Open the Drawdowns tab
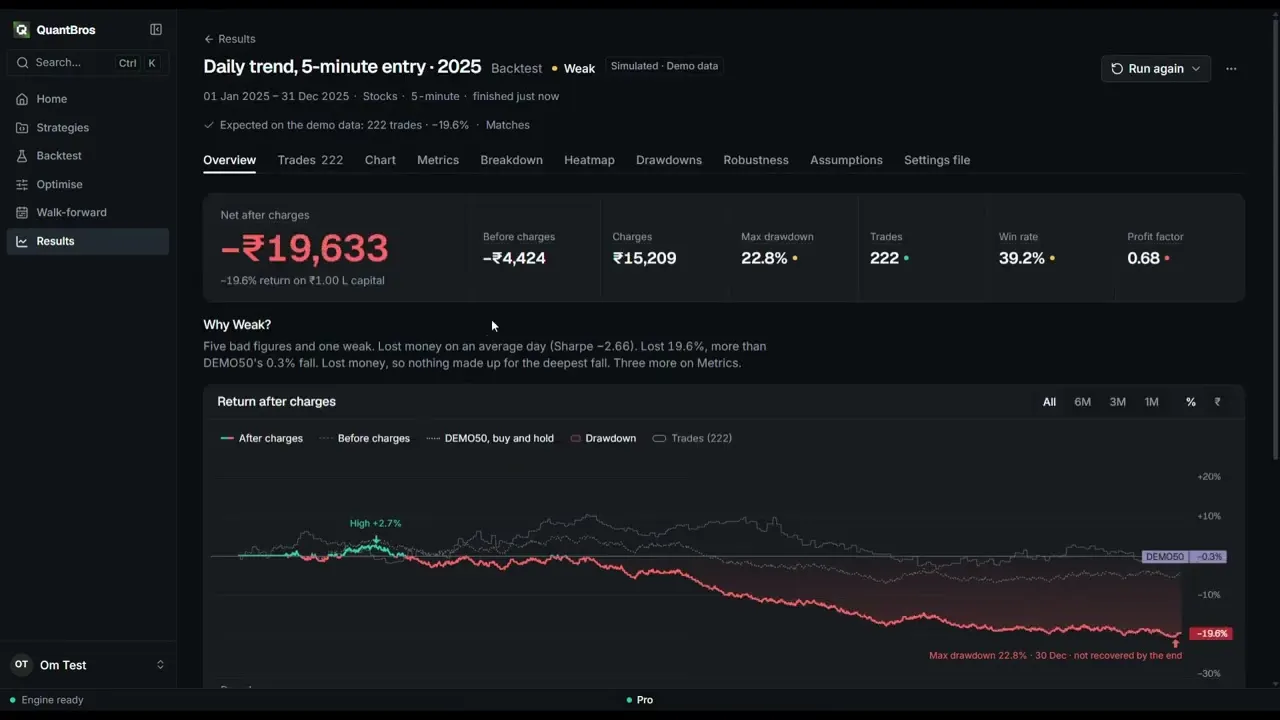This screenshot has width=1280, height=720. coord(669,160)
